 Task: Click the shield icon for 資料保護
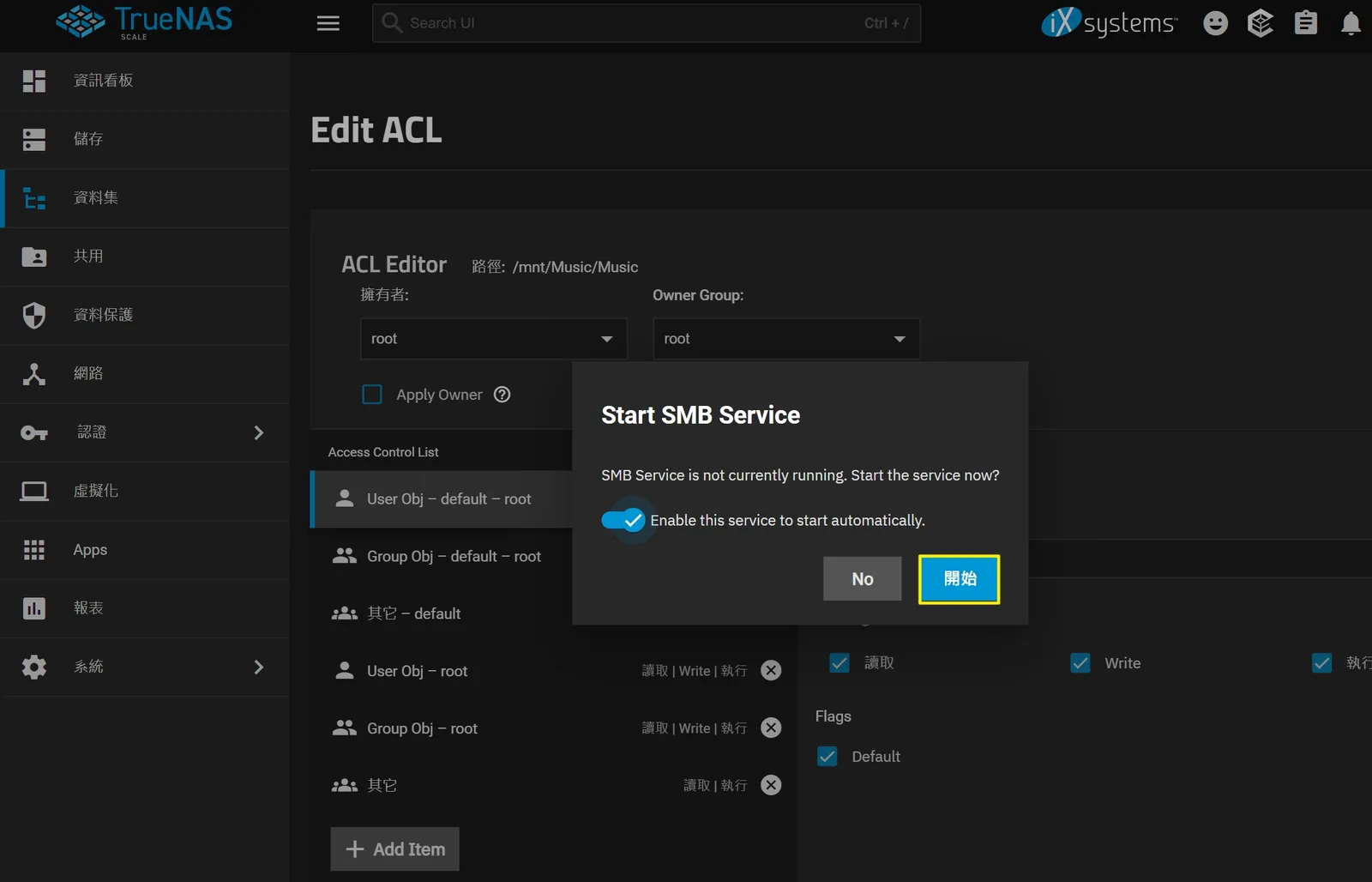point(34,315)
